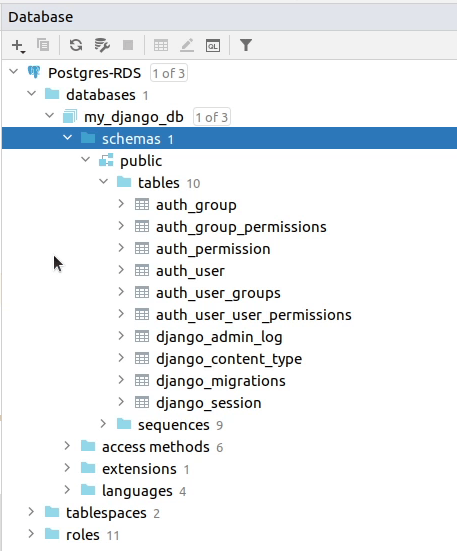Select the django_content_type table
Image resolution: width=457 pixels, height=551 pixels.
coord(229,359)
